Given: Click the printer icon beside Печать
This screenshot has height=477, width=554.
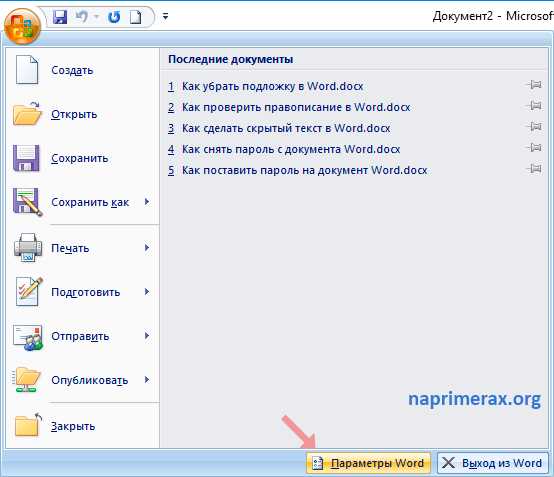Looking at the screenshot, I should [28, 248].
